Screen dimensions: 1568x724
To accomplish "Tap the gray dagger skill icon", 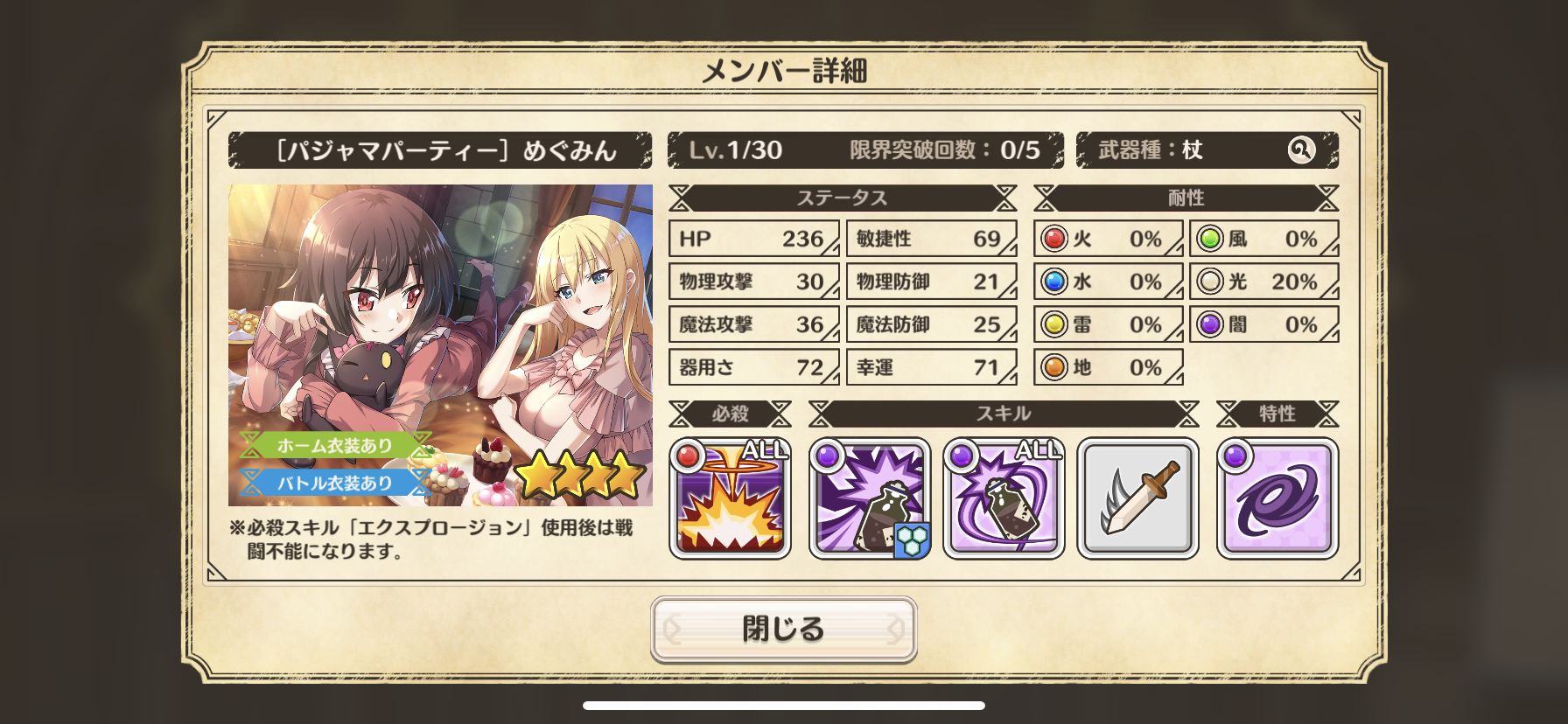I will 1137,498.
